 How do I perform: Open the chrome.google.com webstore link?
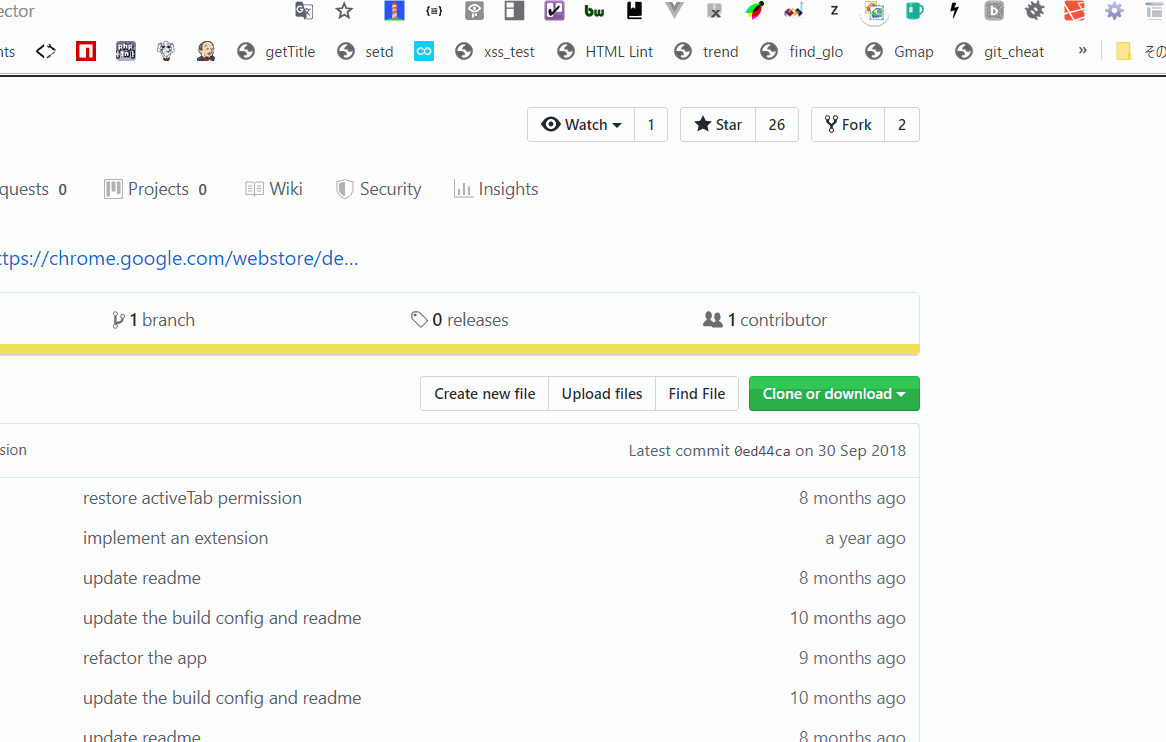click(x=178, y=259)
